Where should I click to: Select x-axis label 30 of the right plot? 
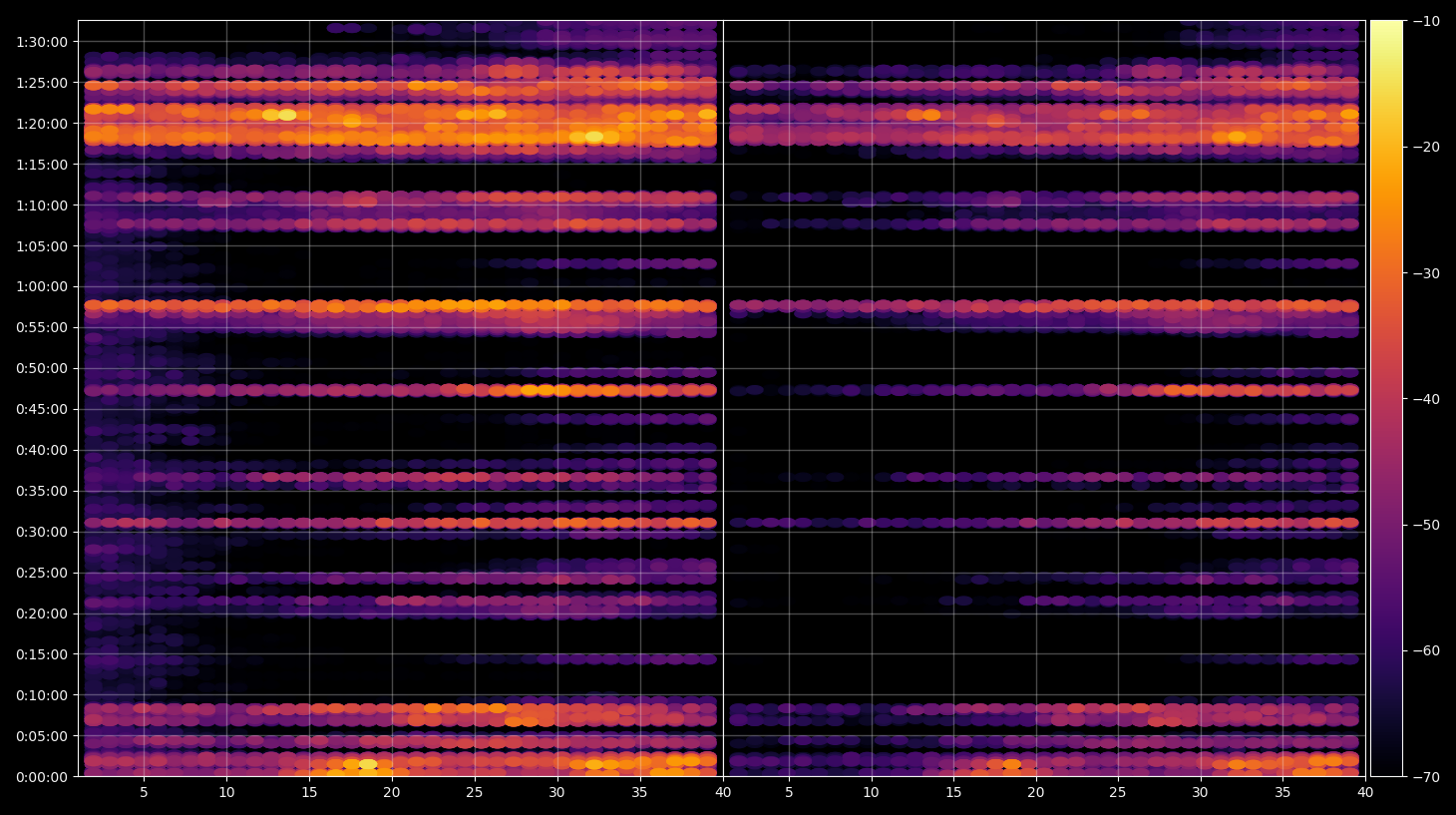pos(1201,793)
